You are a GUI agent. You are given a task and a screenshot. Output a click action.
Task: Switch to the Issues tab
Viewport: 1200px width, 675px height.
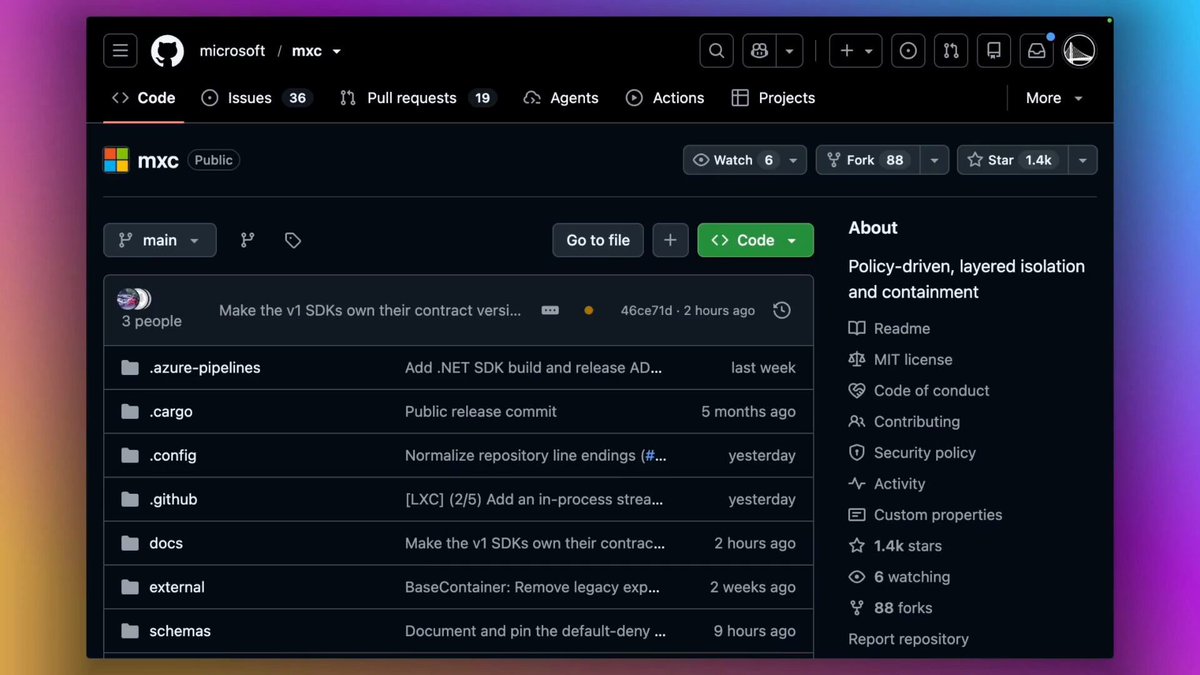click(x=257, y=98)
